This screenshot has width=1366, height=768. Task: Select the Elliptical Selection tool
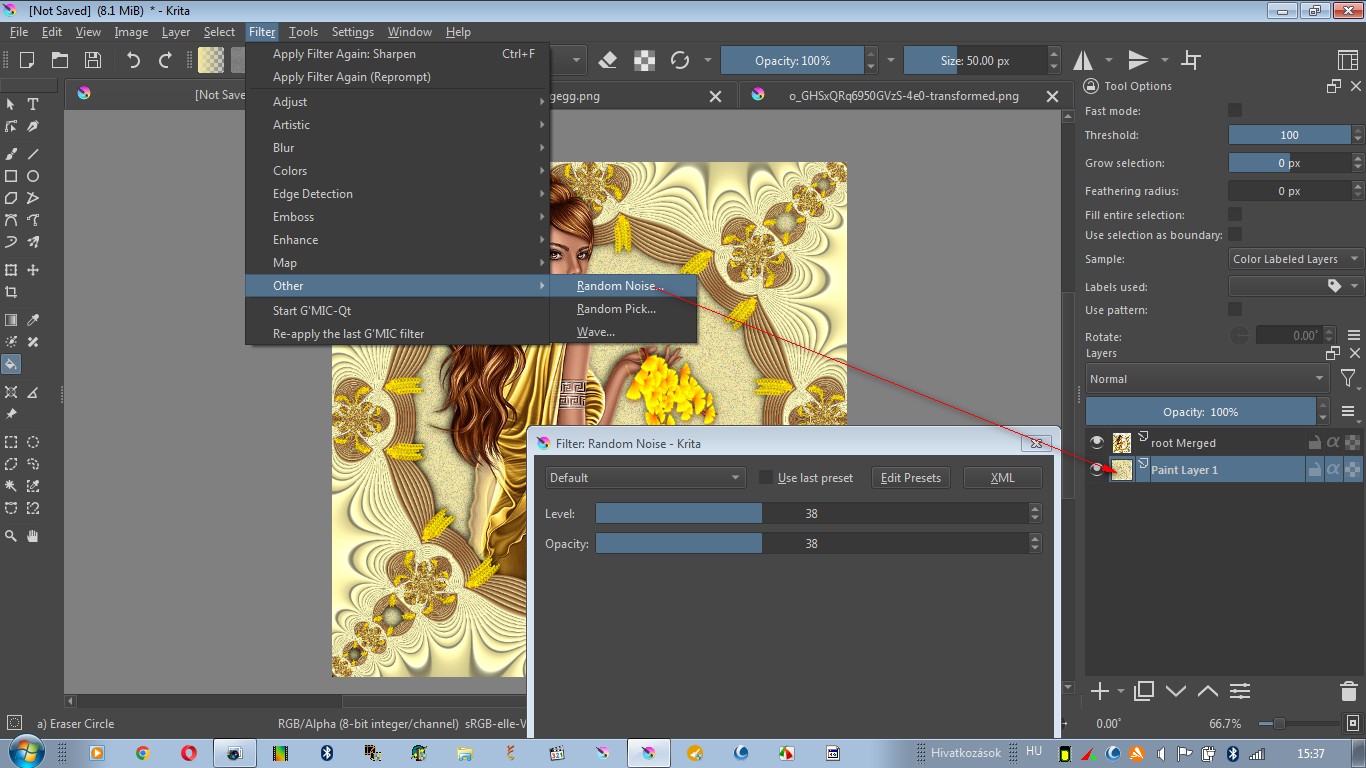pos(33,442)
